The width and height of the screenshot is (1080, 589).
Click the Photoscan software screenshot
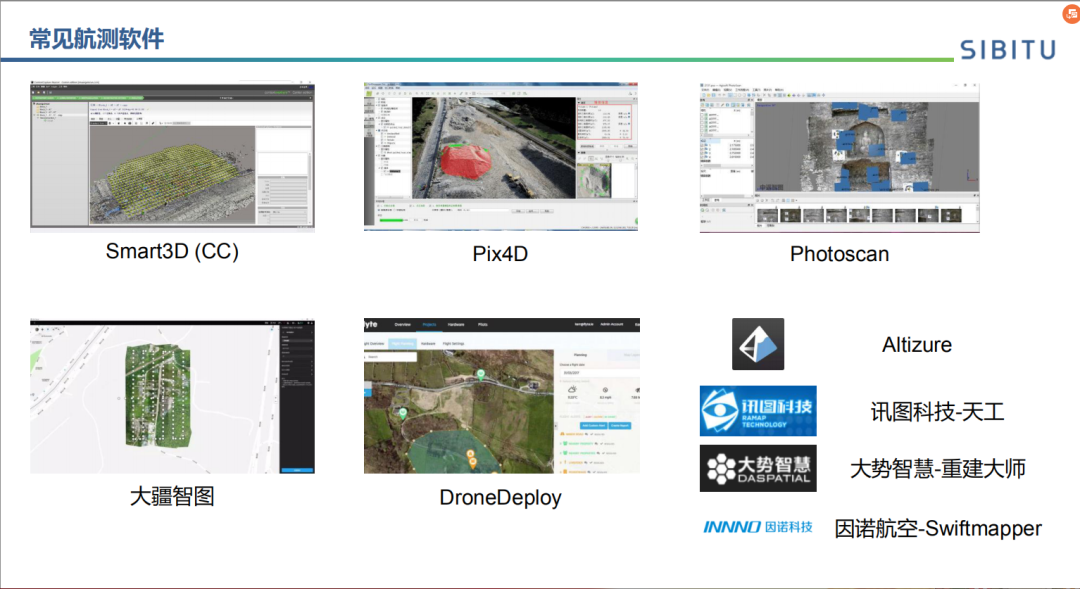point(839,157)
